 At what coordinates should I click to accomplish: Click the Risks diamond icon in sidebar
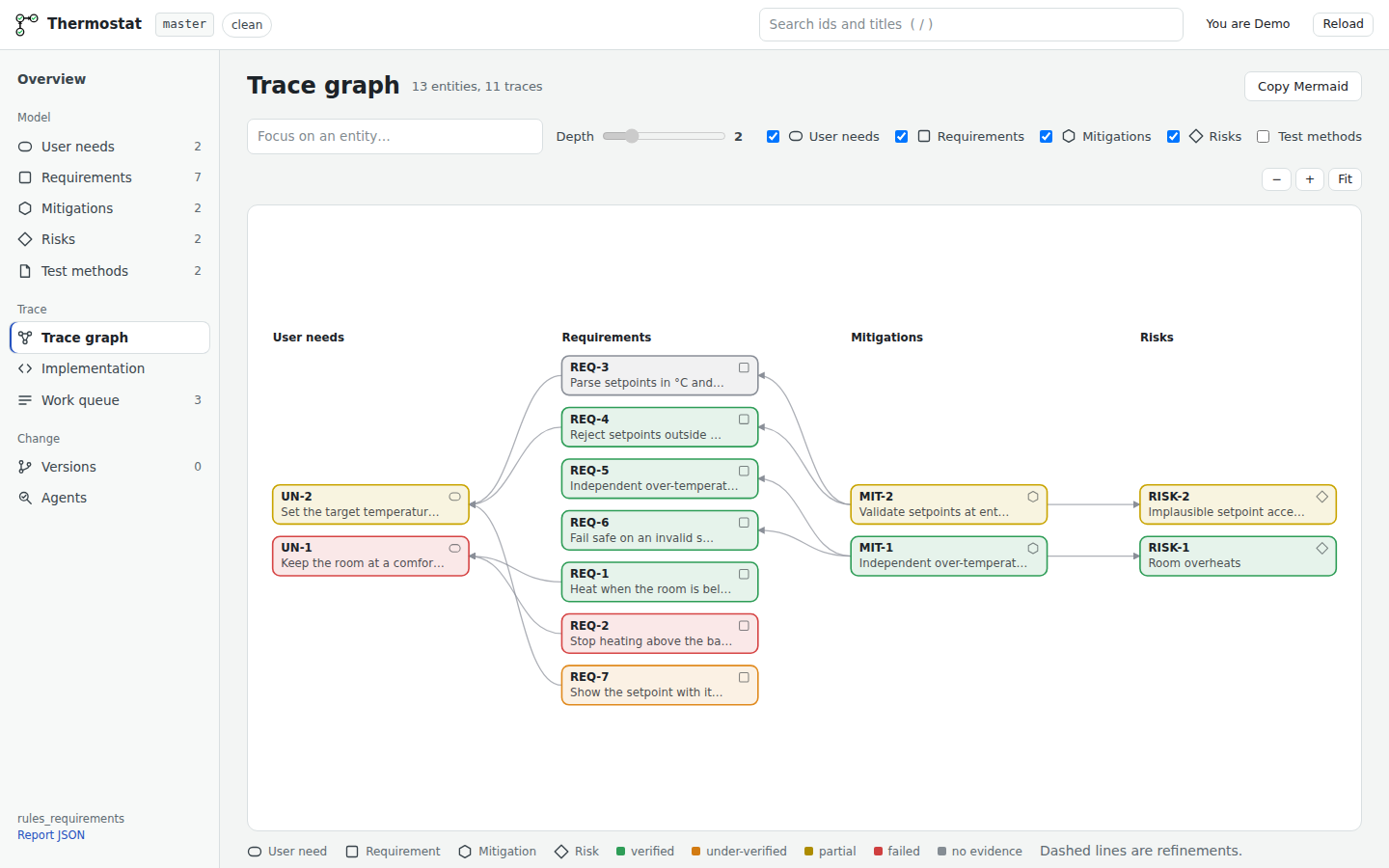pos(25,239)
